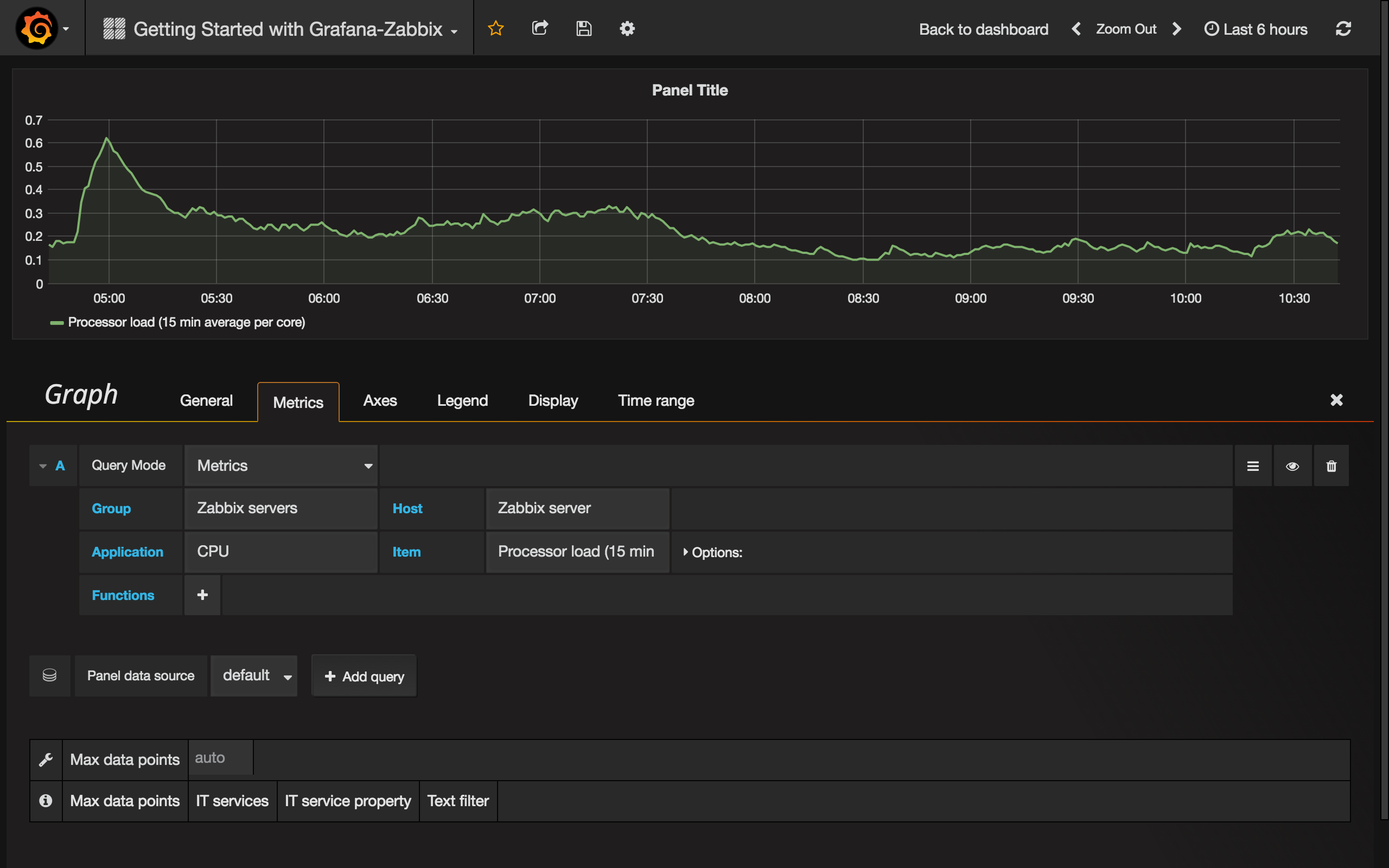The image size is (1389, 868).
Task: Open query A hamburger menu
Action: tap(1253, 466)
